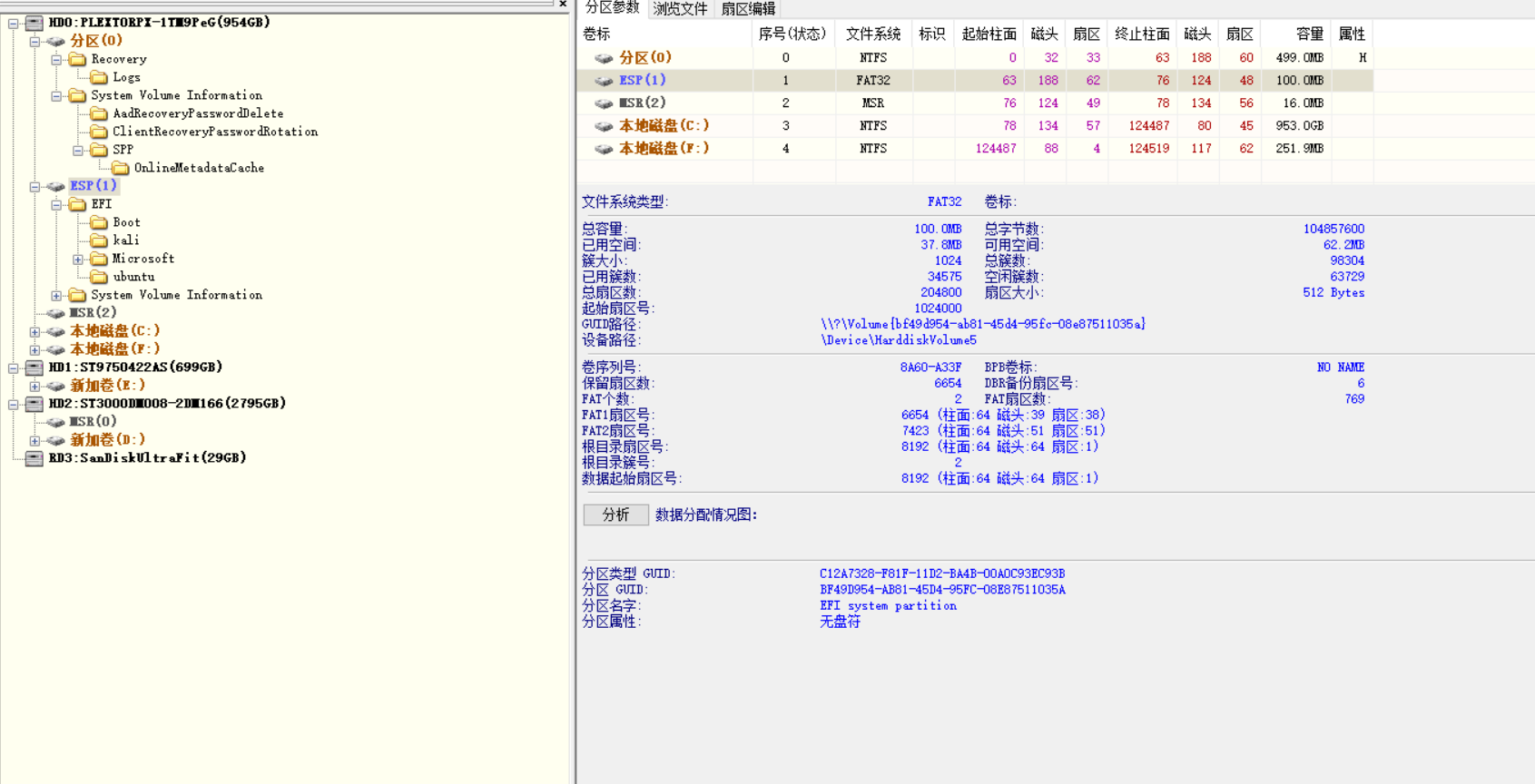This screenshot has width=1535, height=784.
Task: Click the Boot folder icon
Action: pyautogui.click(x=99, y=222)
